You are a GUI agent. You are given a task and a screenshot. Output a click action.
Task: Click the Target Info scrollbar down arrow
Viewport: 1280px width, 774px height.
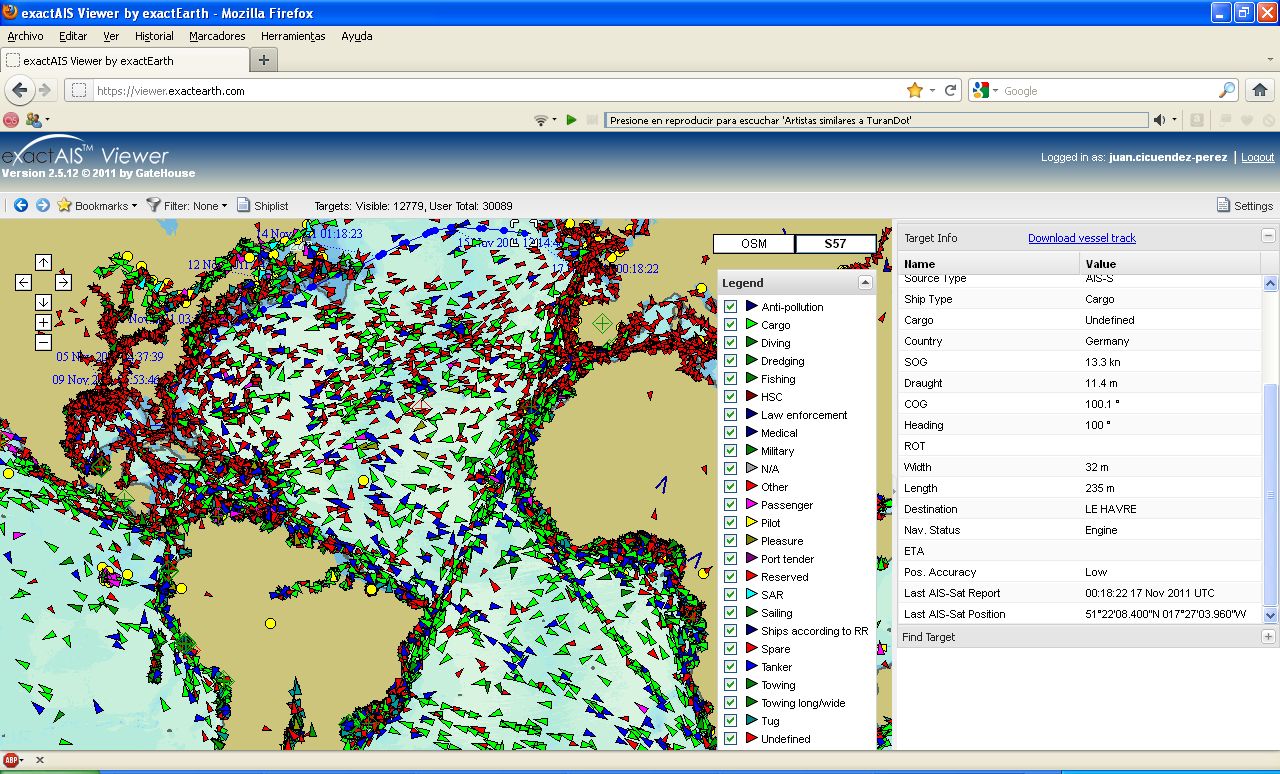click(1271, 616)
